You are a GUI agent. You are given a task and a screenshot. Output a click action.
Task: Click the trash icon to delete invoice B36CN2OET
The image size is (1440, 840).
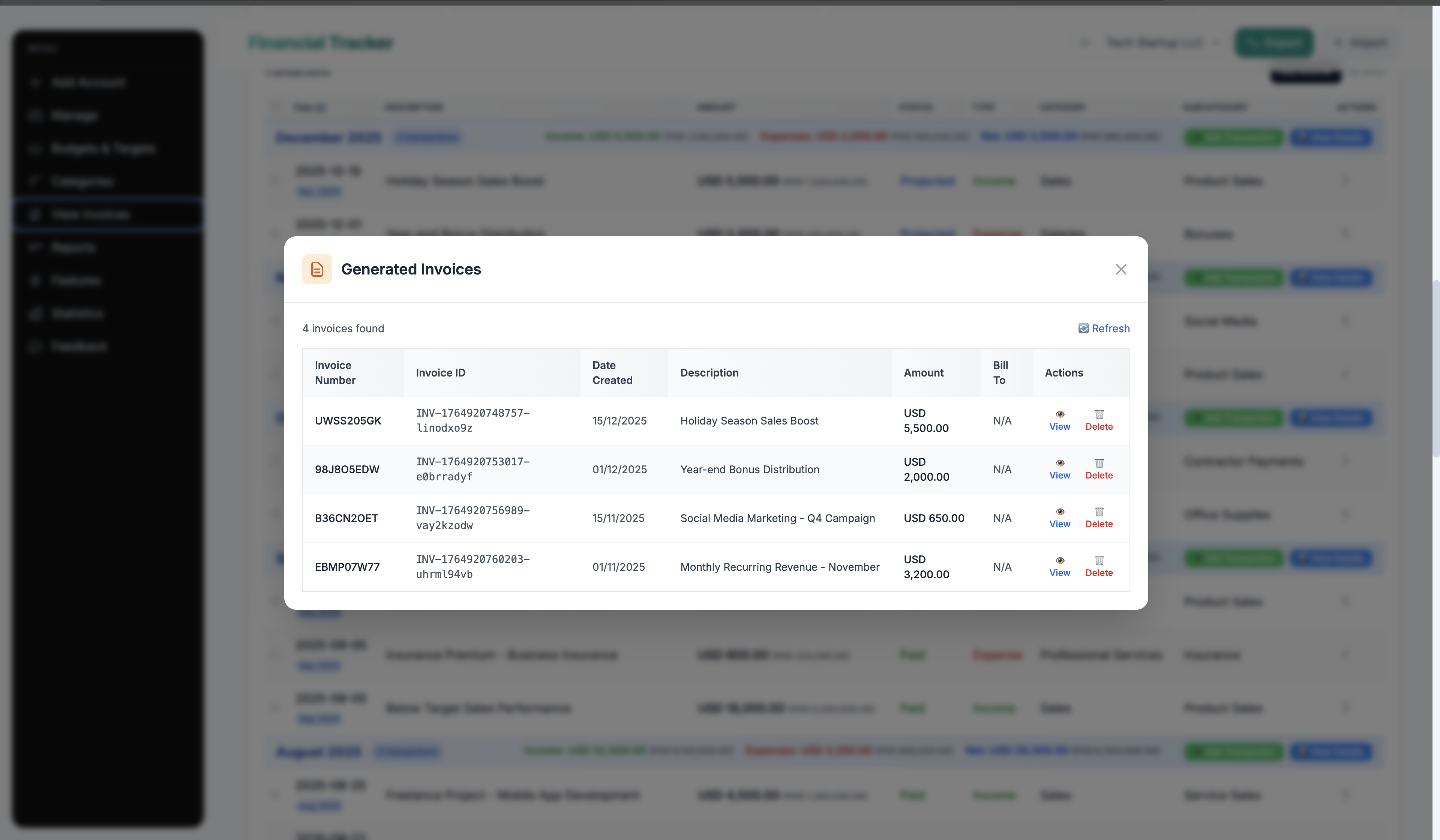[x=1098, y=512]
